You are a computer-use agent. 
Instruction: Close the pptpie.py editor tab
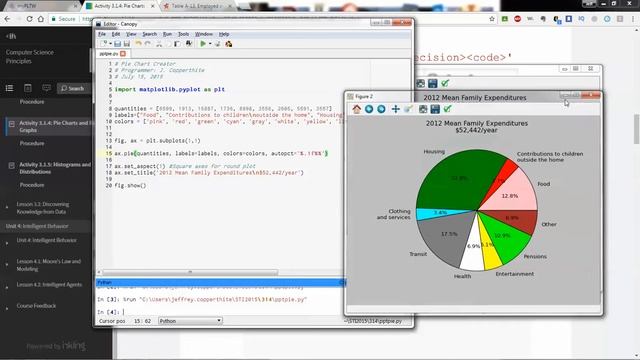pyautogui.click(x=123, y=53)
